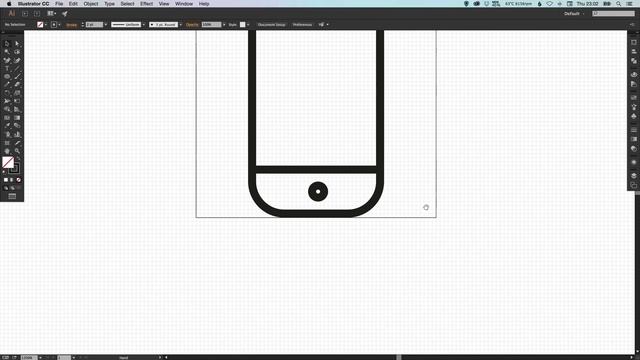Select the Type tool
This screenshot has height=360, width=640.
coord(7,68)
